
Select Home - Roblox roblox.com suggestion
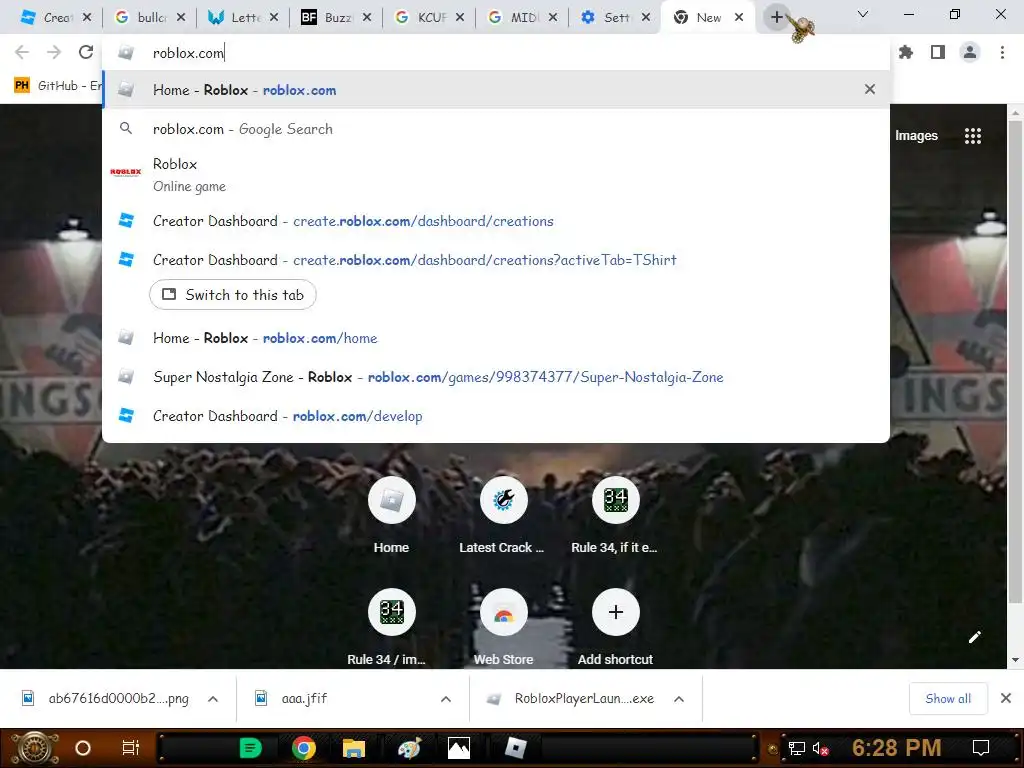[x=496, y=90]
